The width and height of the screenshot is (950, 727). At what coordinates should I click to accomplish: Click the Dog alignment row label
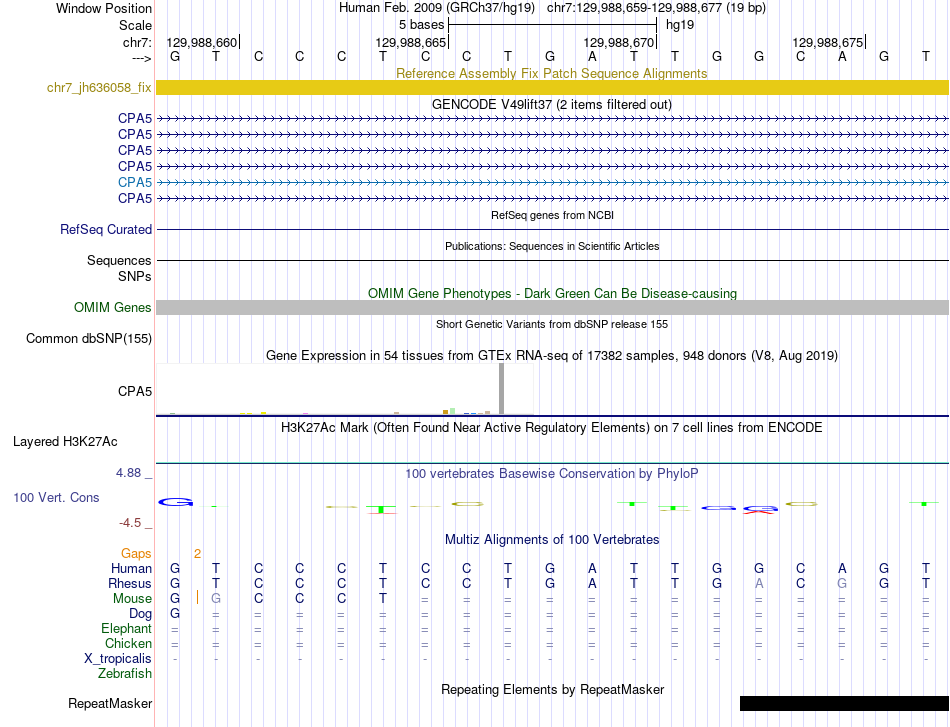point(140,614)
